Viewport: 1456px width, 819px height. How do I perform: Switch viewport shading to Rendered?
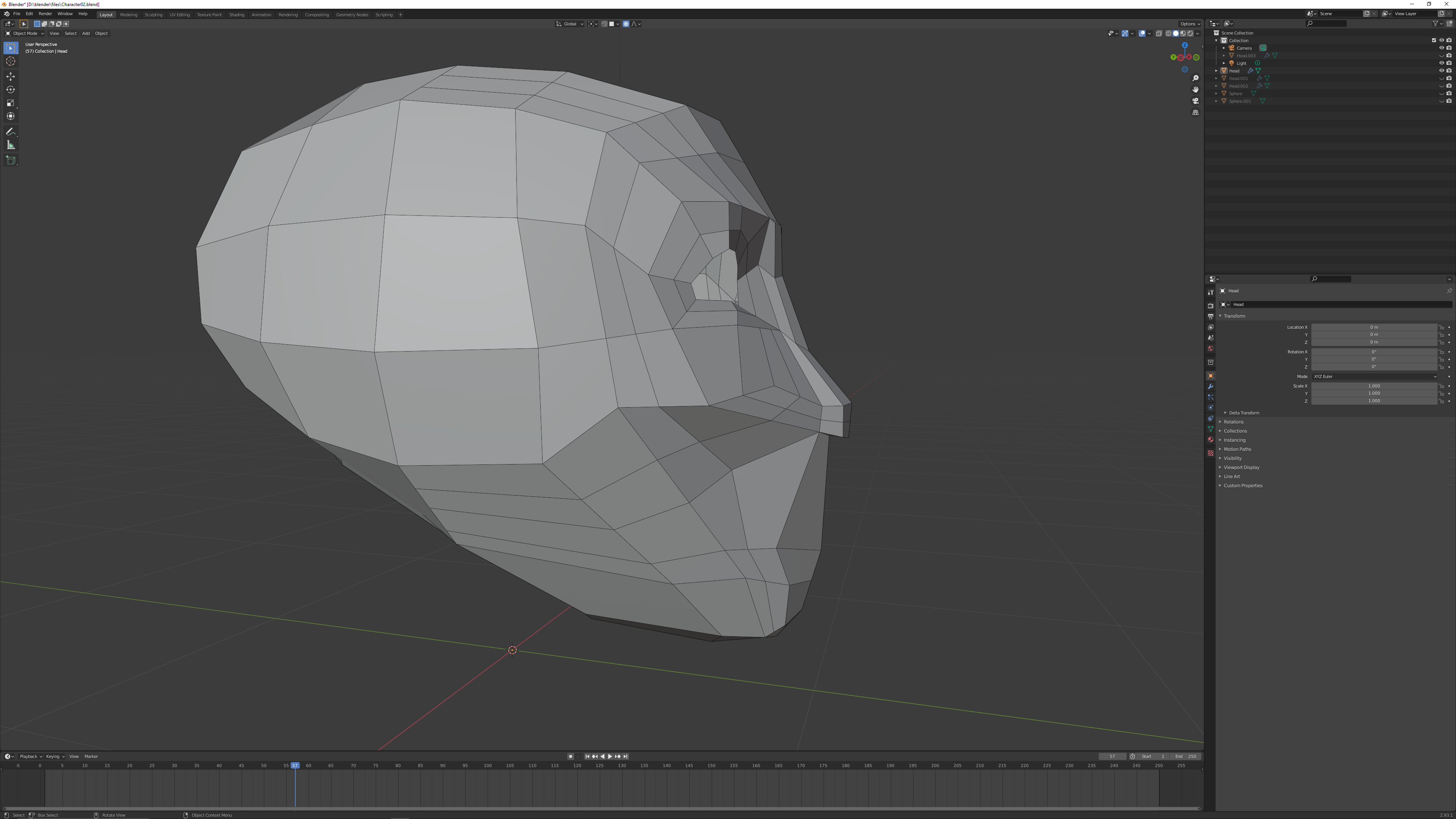(1190, 33)
